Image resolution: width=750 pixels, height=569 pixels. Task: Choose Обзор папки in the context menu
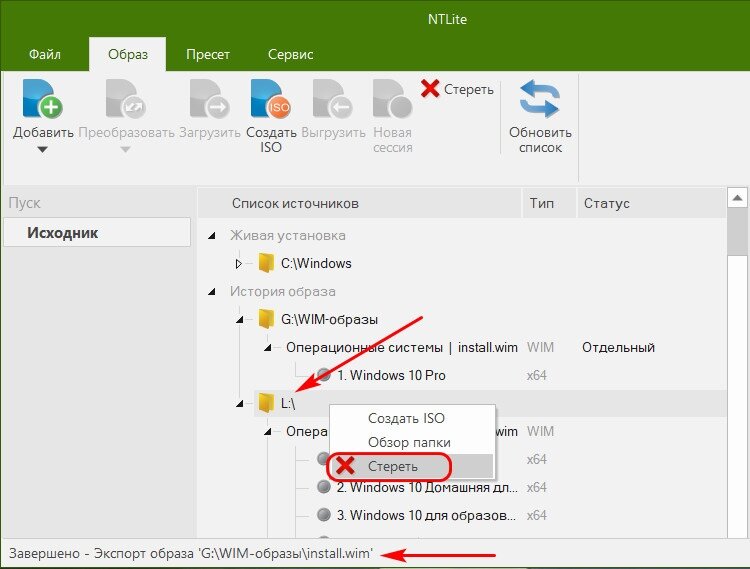coord(411,442)
